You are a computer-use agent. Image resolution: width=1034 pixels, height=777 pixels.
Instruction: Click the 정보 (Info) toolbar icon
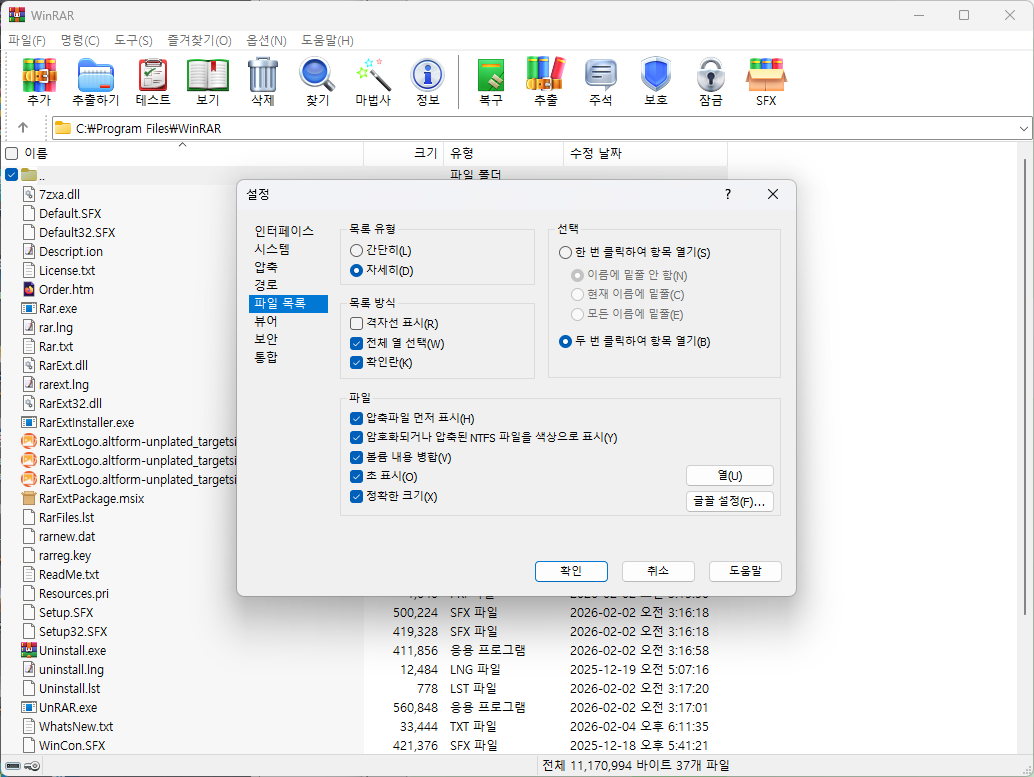point(427,75)
